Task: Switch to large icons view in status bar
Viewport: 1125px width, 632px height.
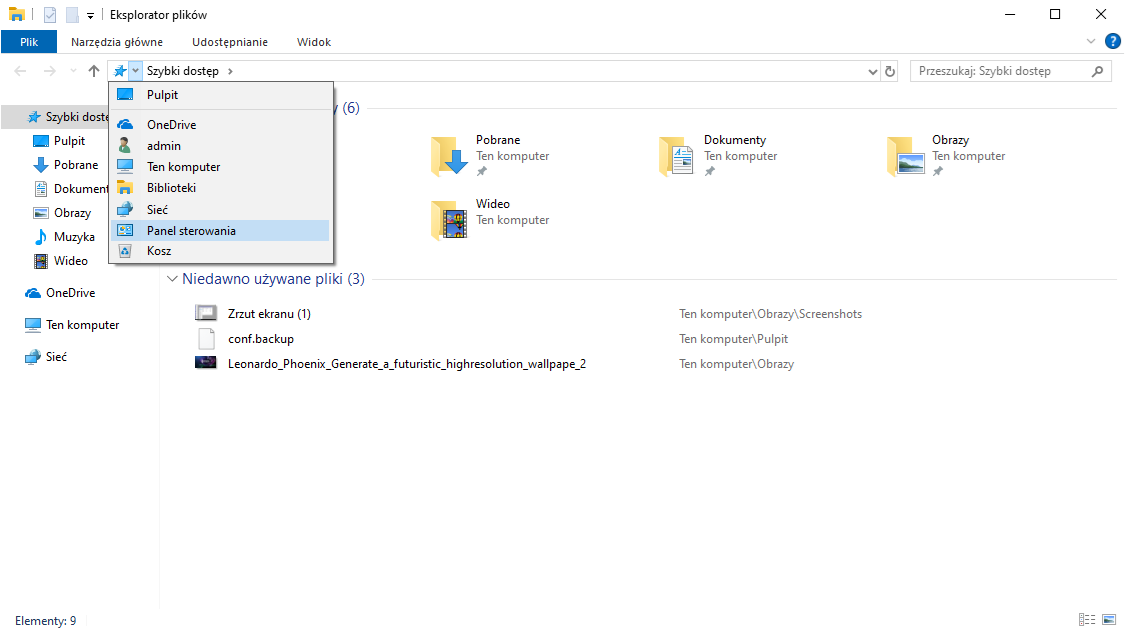Action: pos(1108,620)
